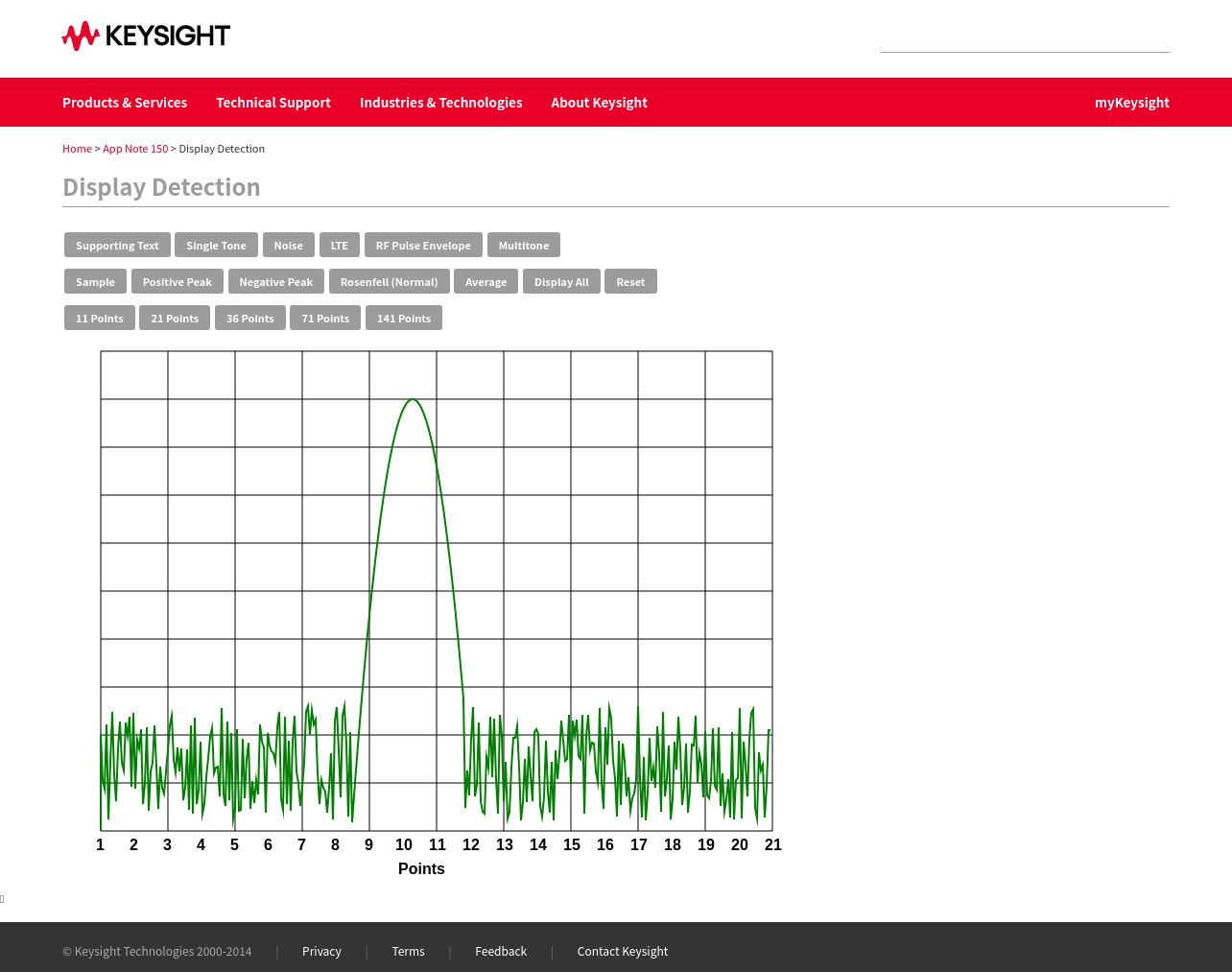1232x972 pixels.
Task: Open the Terms footer link
Action: [408, 952]
